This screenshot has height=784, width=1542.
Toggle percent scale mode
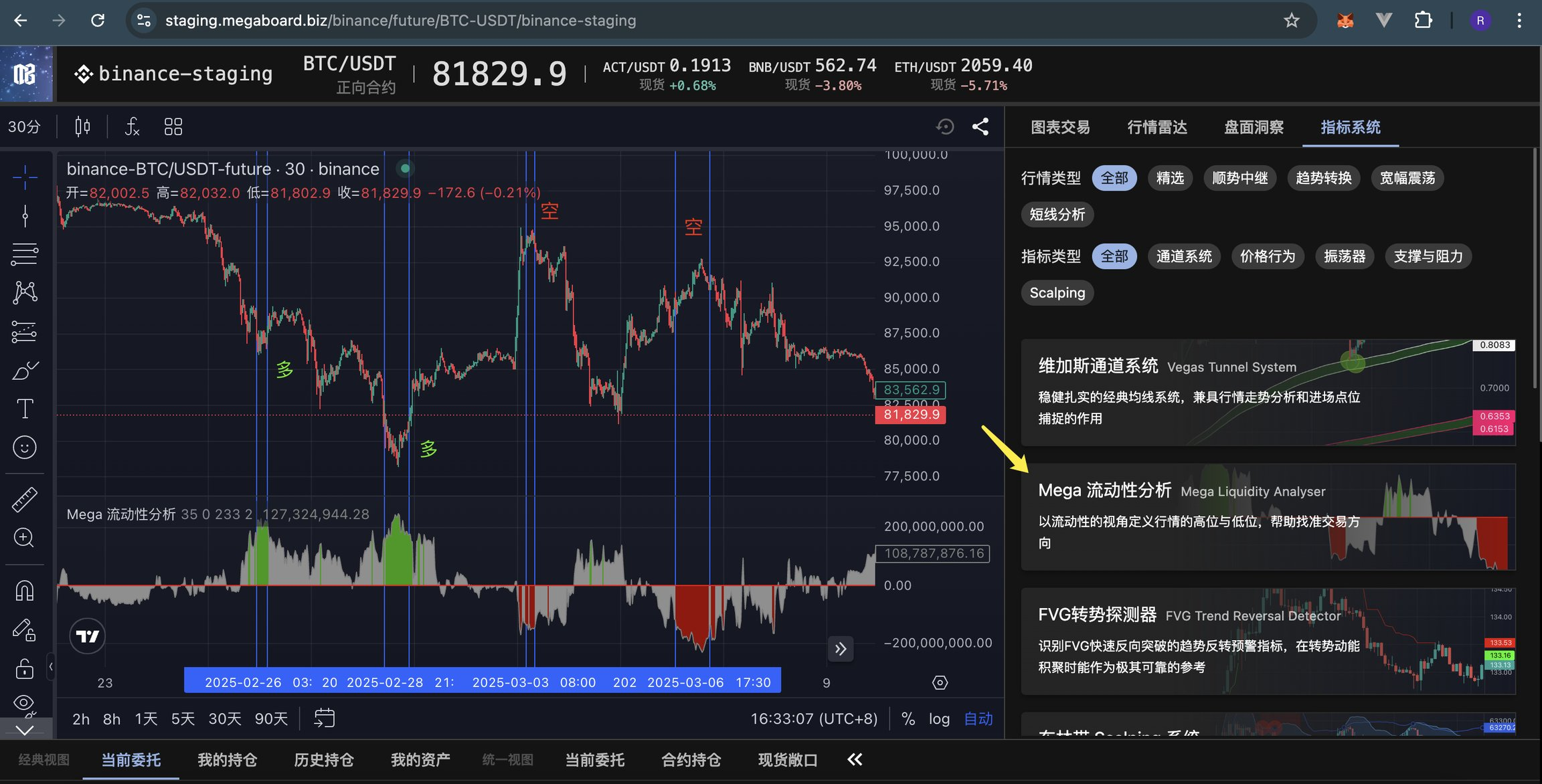[908, 719]
